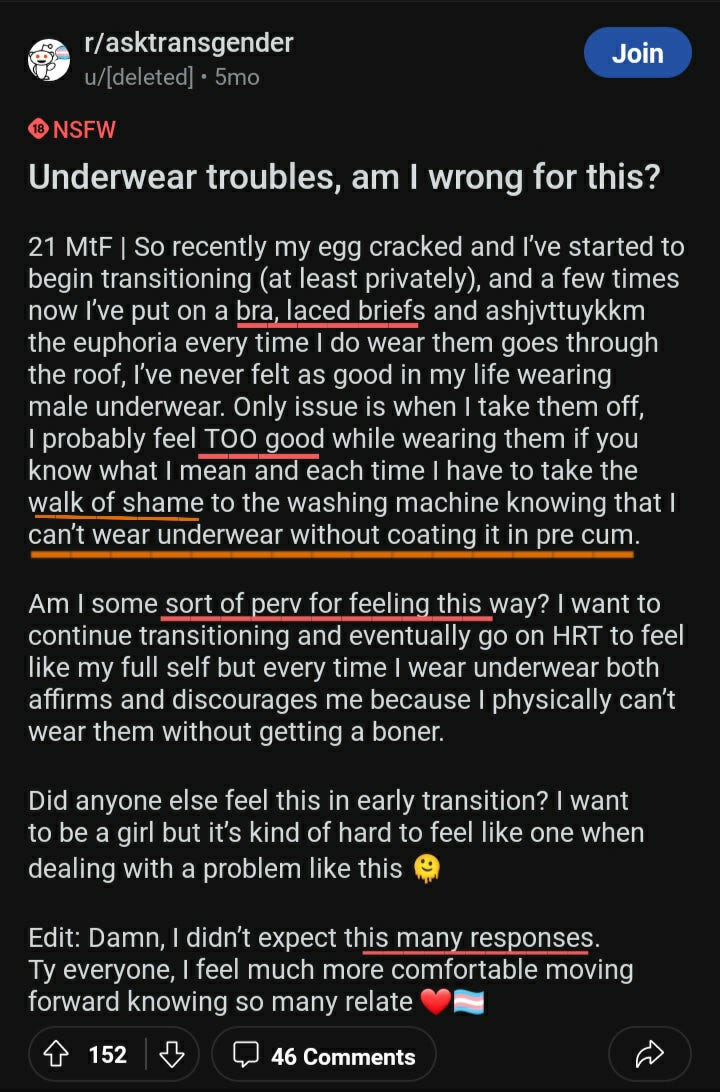The height and width of the screenshot is (1092, 720).
Task: Open the 46 Comments section
Action: [x=324, y=1055]
